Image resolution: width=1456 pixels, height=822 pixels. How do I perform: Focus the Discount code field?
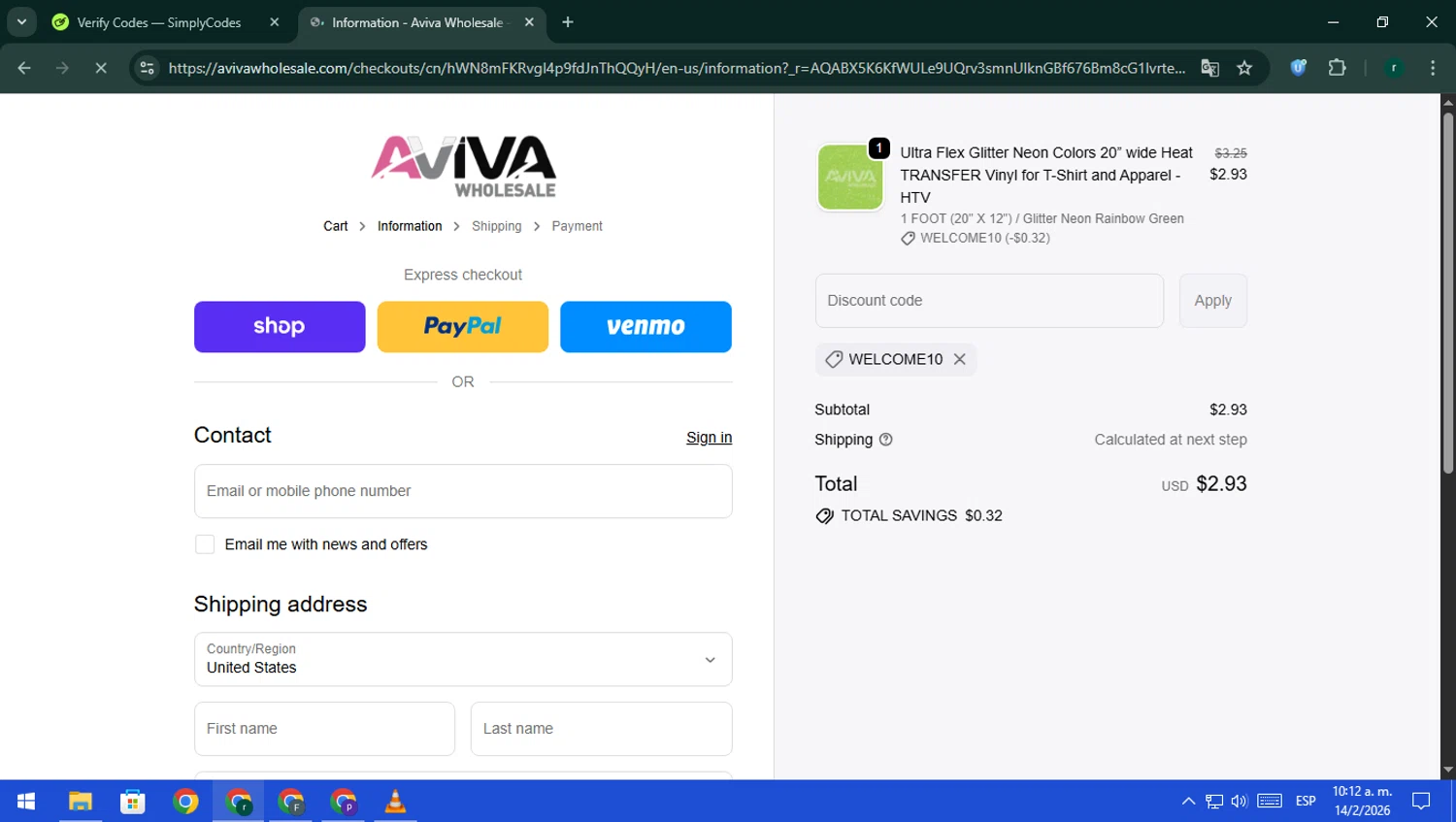point(989,301)
